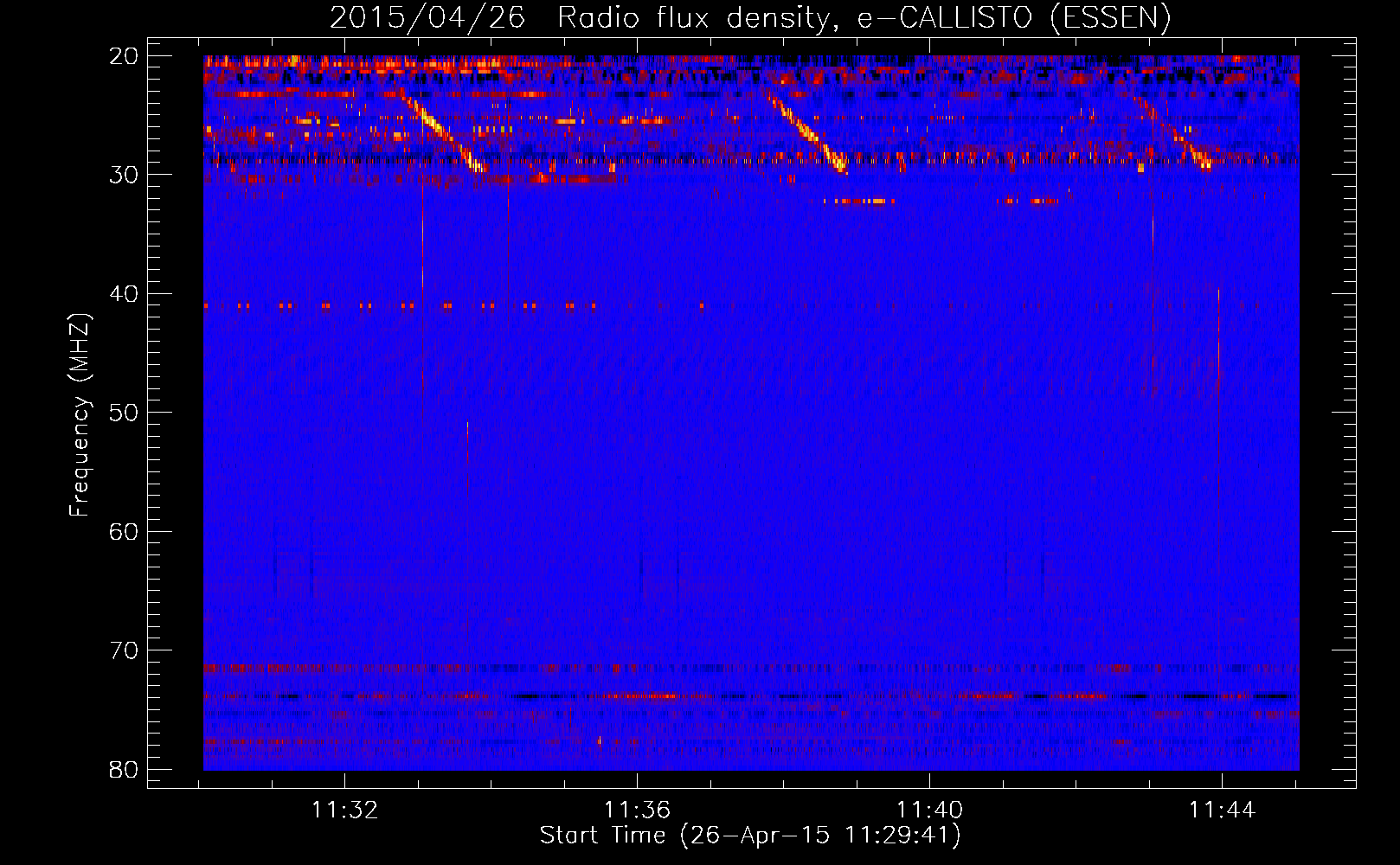Click the 60 MHz frequency tick label
Screen dimensions: 1400x865
124,532
